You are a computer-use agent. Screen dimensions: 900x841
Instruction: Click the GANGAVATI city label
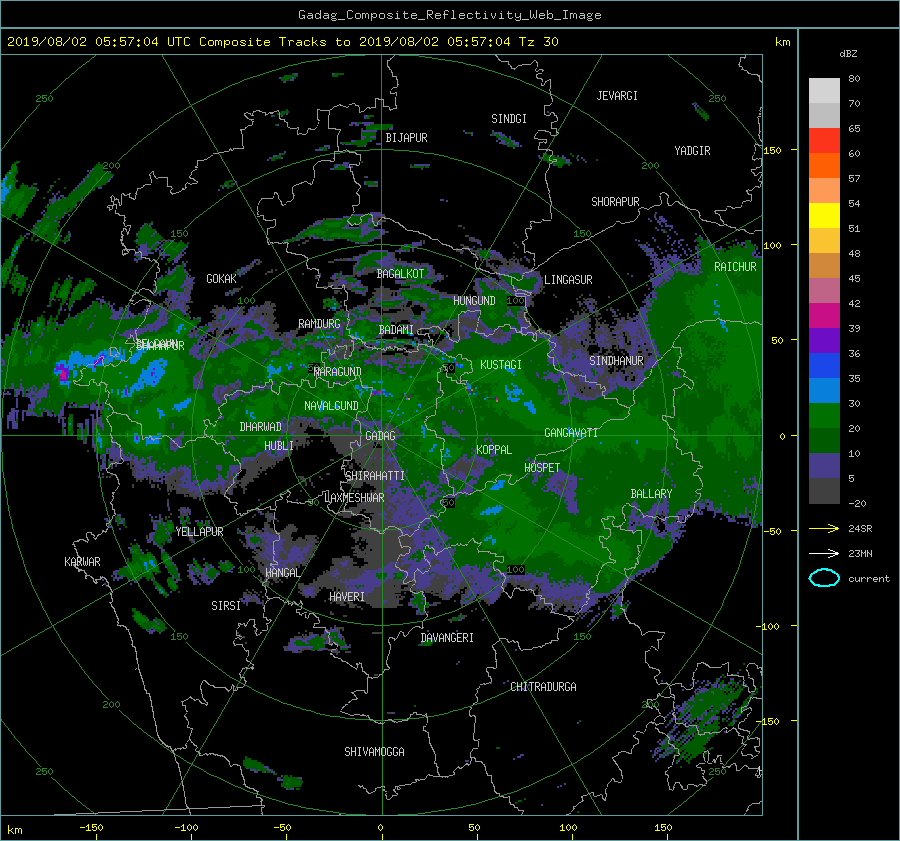click(571, 432)
